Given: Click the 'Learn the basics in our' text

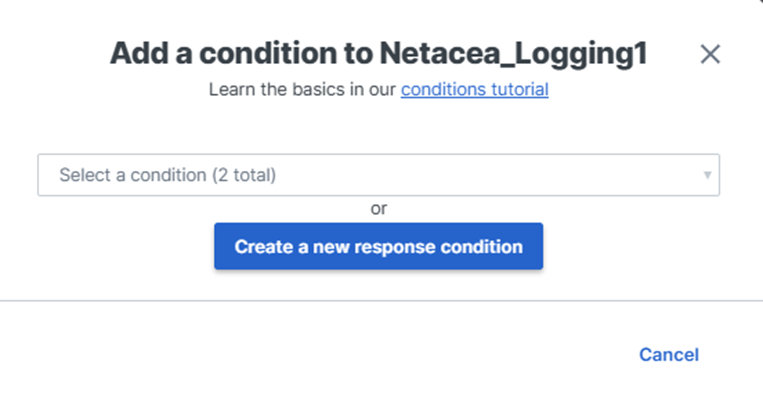Looking at the screenshot, I should click(x=303, y=89).
